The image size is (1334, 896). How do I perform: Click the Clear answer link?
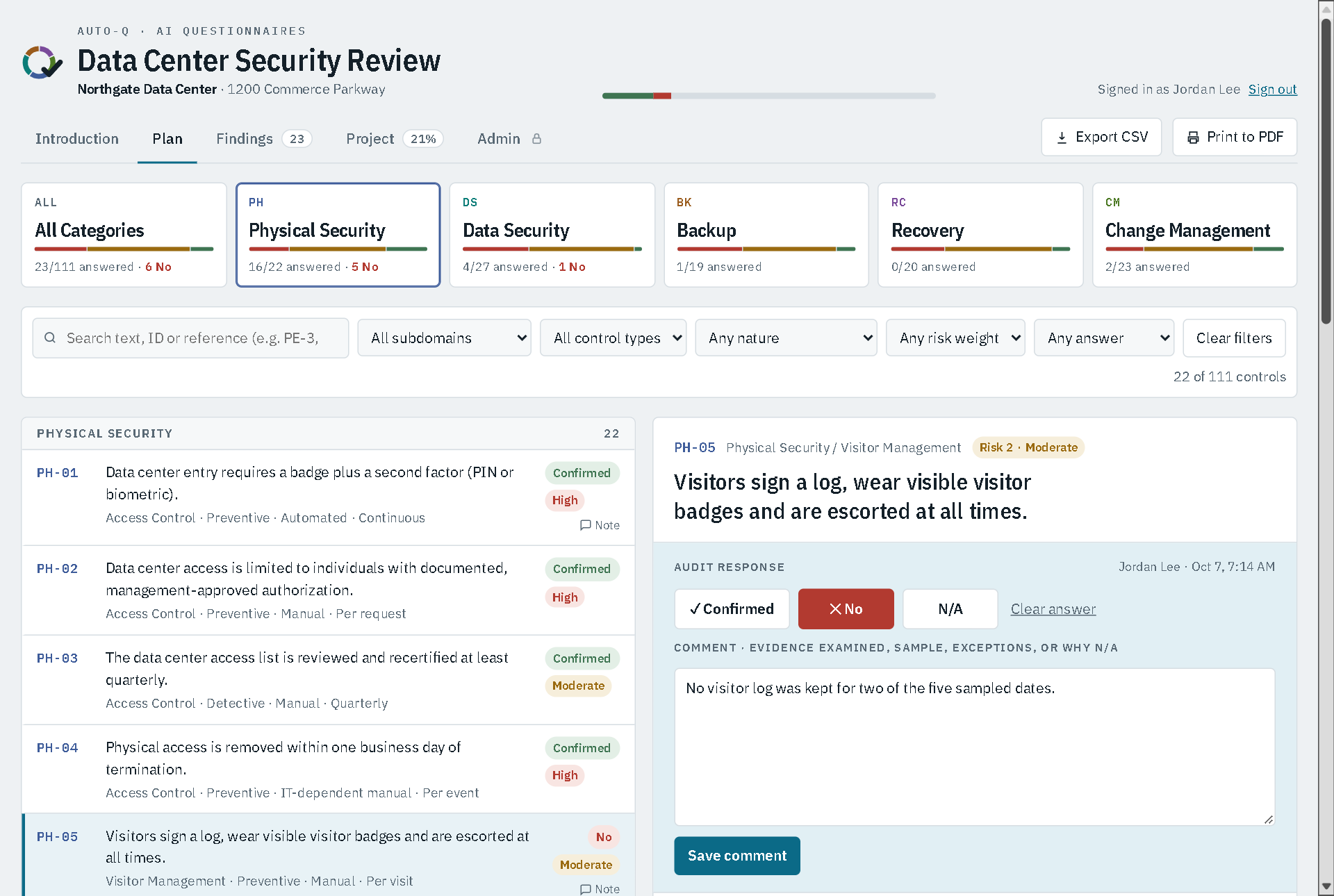[1053, 609]
